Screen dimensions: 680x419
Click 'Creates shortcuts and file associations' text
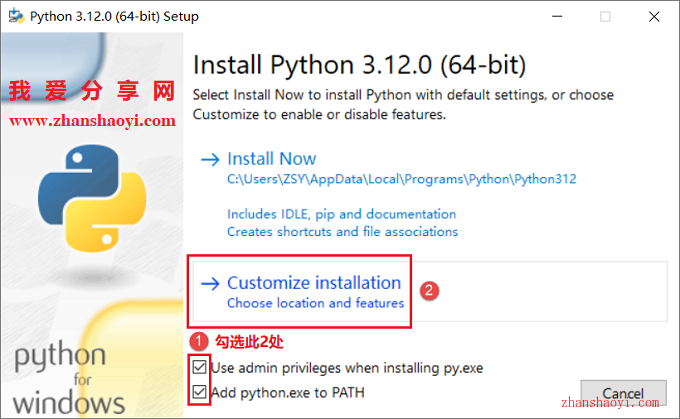[343, 232]
